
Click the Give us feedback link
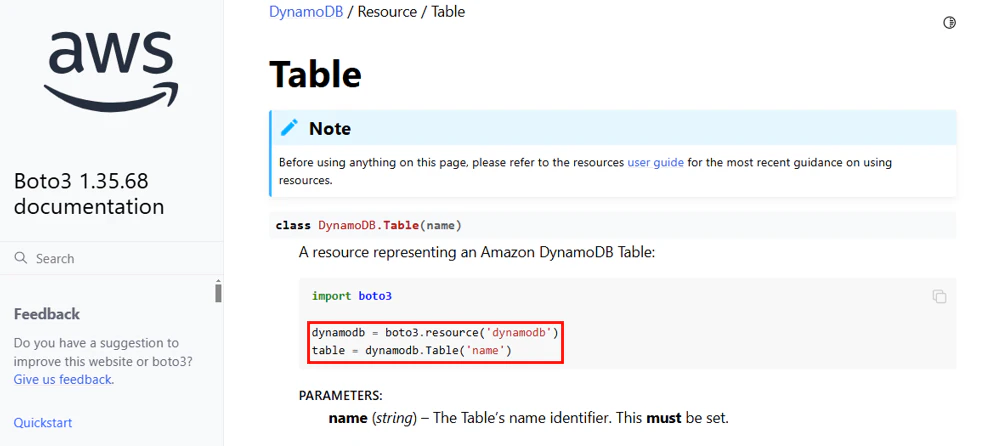[x=63, y=380]
